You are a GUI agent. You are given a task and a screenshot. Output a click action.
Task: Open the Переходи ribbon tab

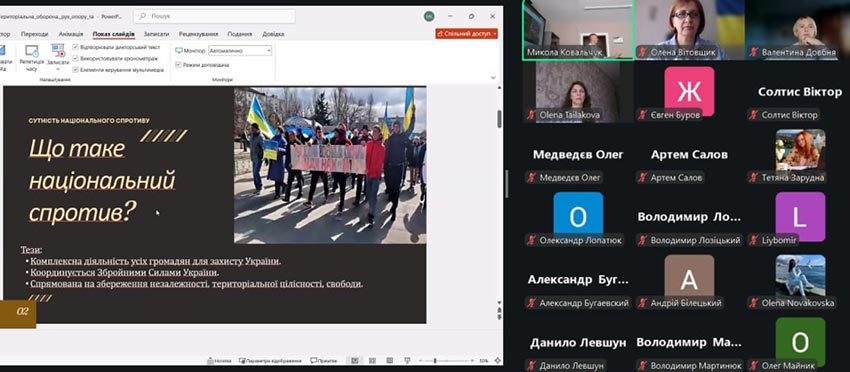pos(34,34)
